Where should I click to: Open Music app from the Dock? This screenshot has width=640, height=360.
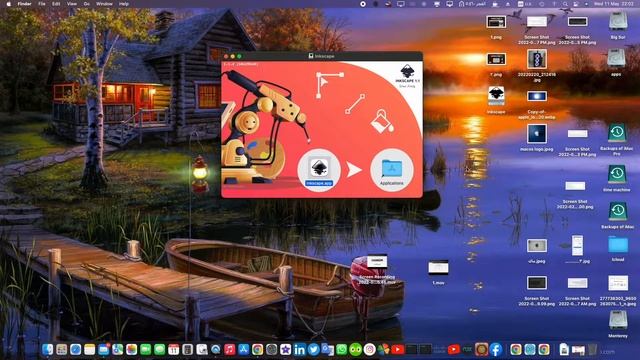tap(230, 349)
